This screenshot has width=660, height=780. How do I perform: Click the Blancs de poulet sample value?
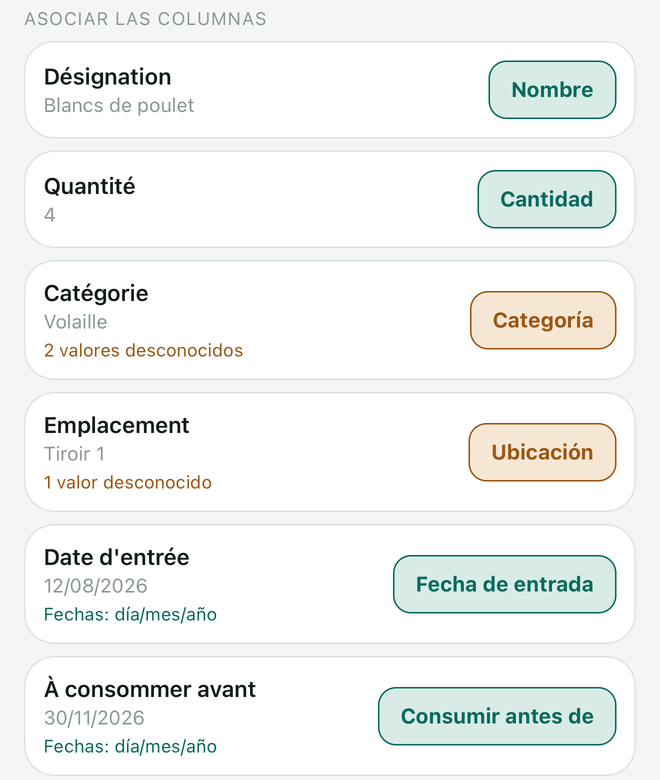coord(119,106)
